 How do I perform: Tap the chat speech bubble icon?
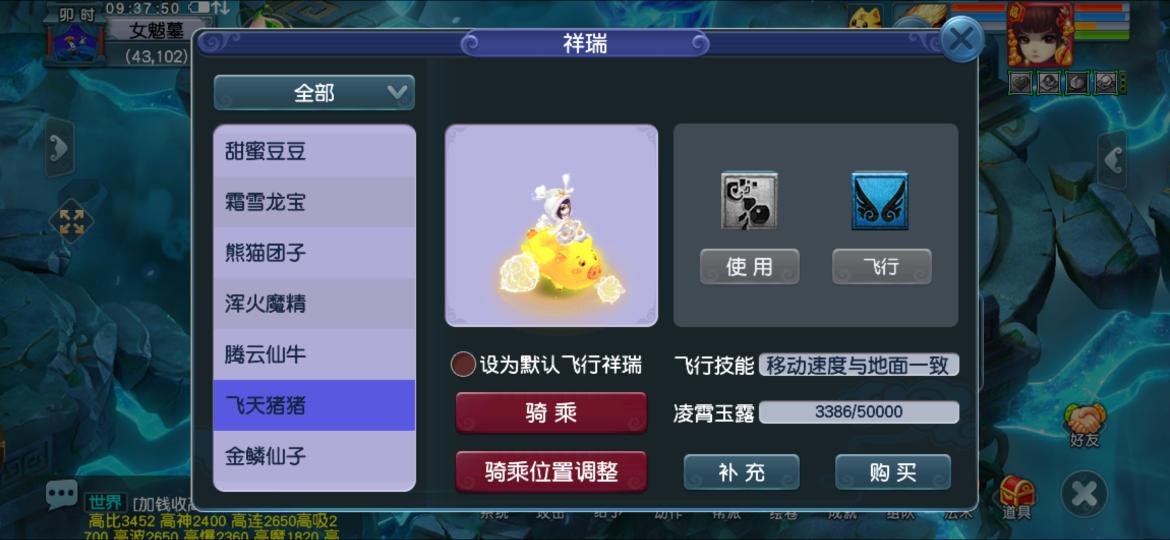click(61, 494)
